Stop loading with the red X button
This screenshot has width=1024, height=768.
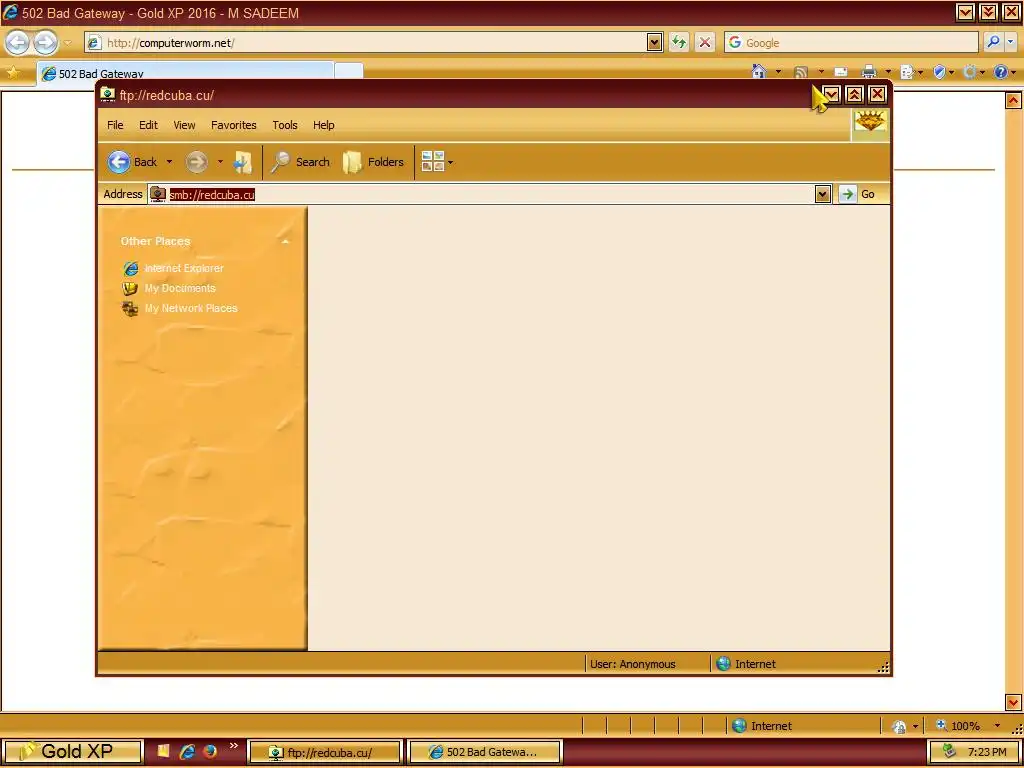click(705, 42)
